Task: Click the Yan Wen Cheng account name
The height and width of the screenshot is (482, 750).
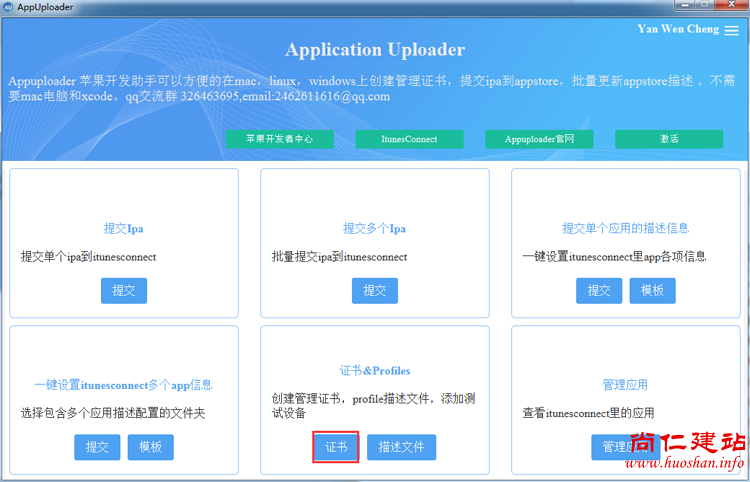Action: click(677, 29)
